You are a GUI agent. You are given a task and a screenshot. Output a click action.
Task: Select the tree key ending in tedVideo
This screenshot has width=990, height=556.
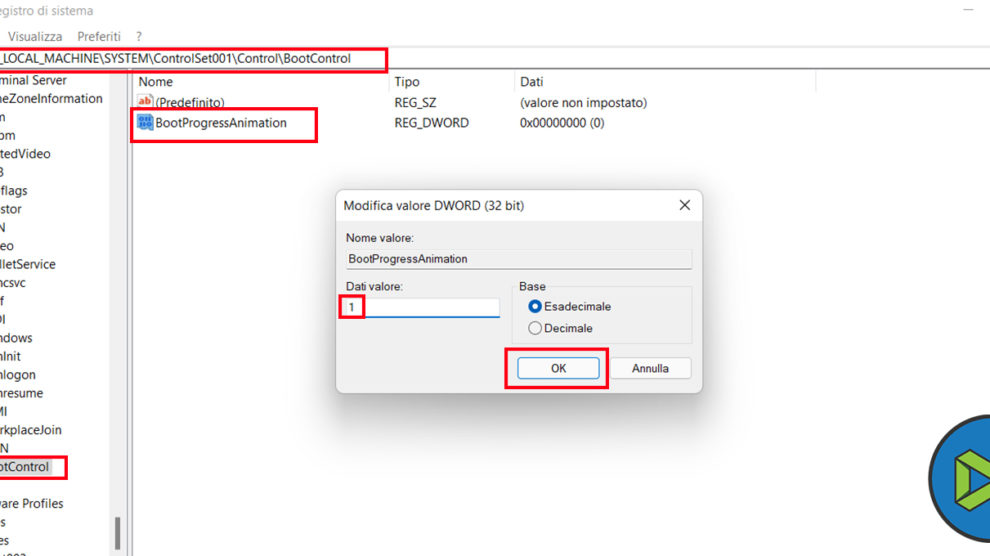(x=25, y=154)
